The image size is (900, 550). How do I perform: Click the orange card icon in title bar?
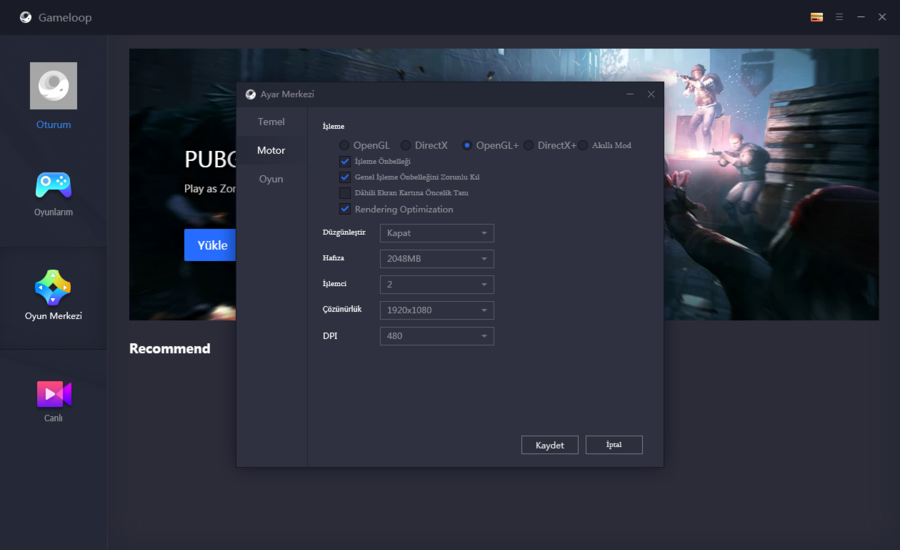pyautogui.click(x=817, y=17)
